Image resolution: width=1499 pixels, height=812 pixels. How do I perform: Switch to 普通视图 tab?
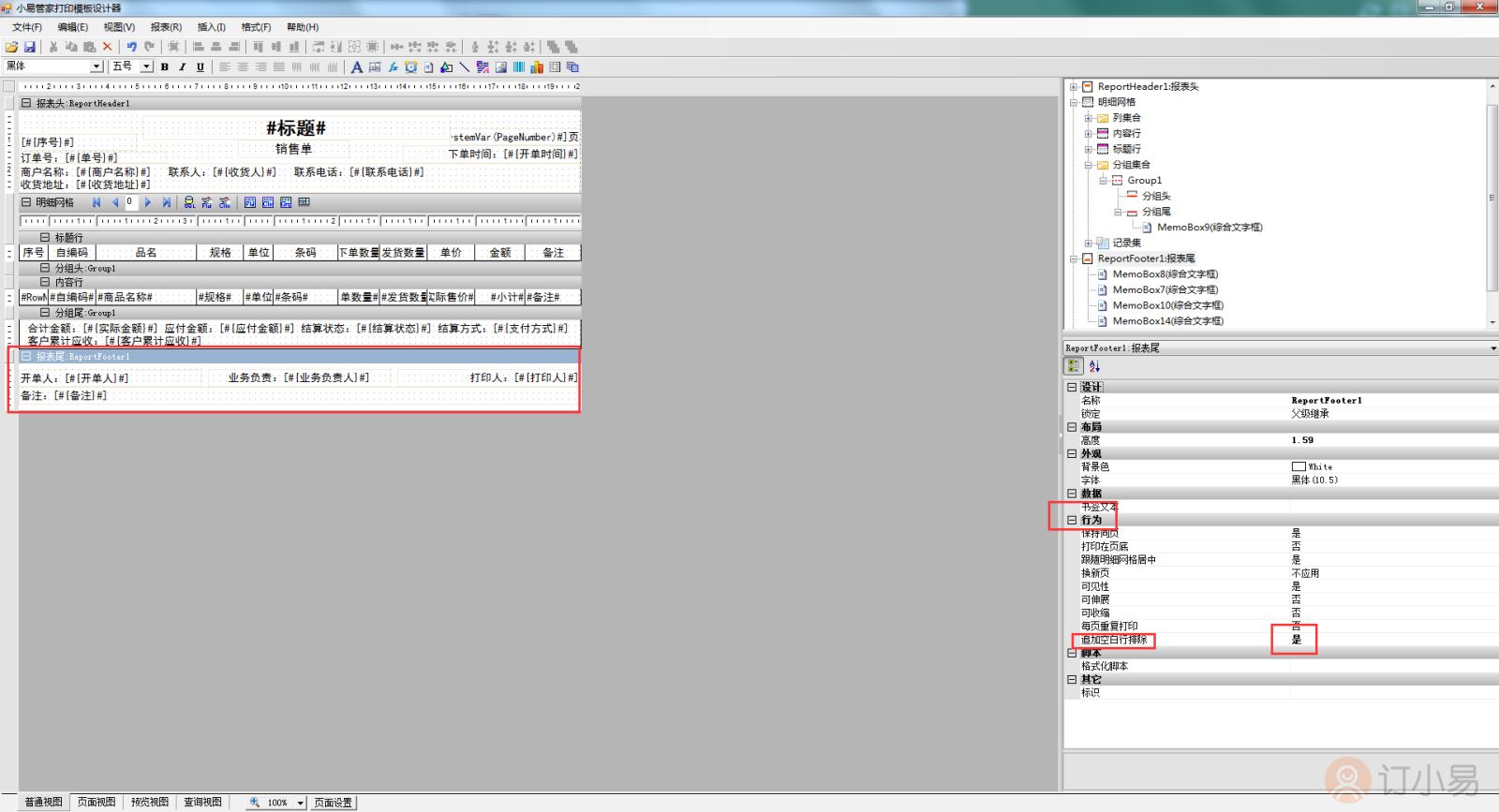43,803
